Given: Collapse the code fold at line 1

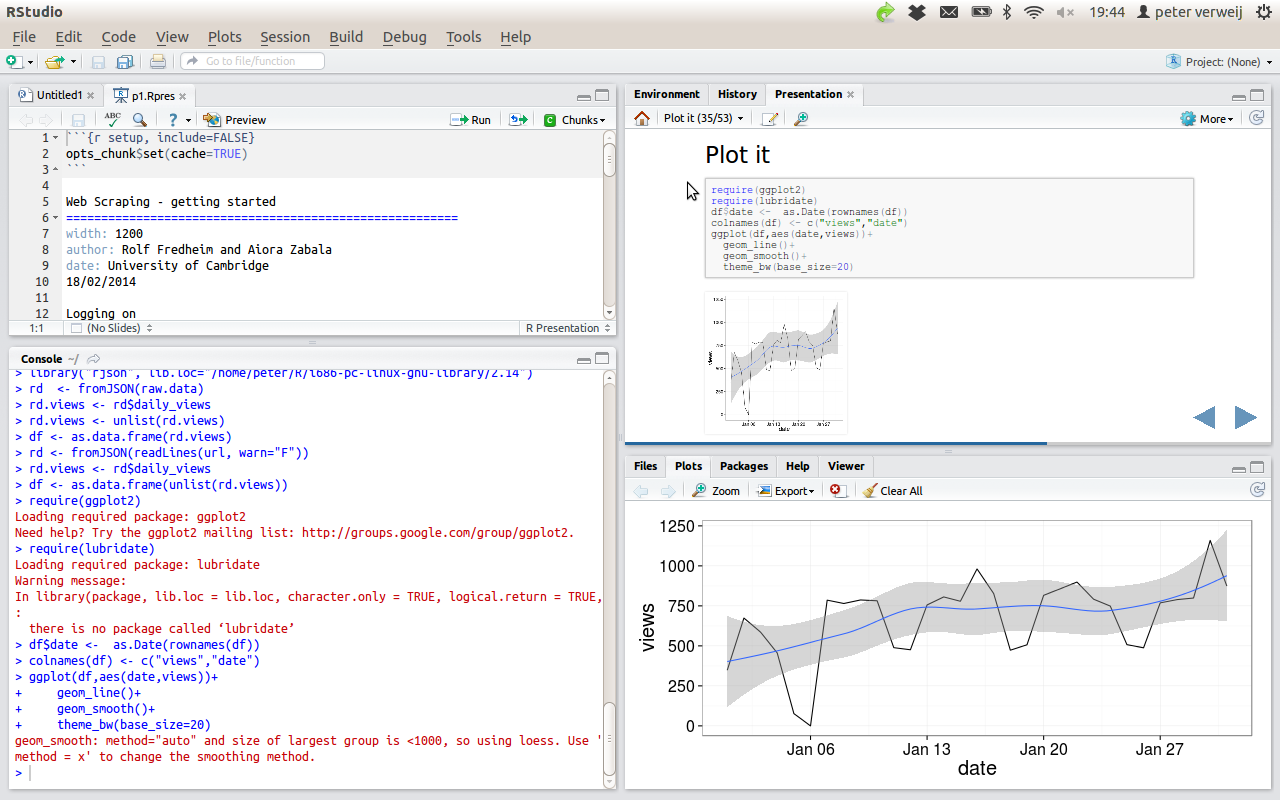Looking at the screenshot, I should tap(55, 138).
